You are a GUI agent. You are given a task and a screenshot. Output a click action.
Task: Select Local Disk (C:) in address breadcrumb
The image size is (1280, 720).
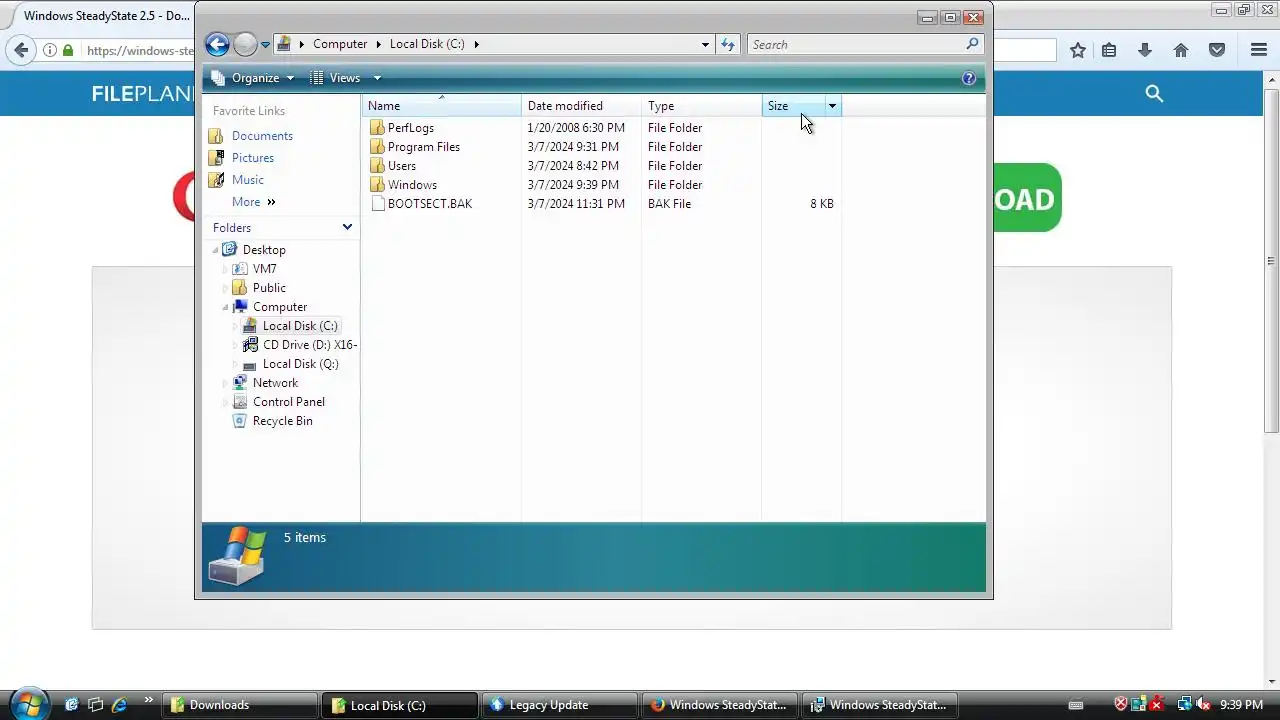[x=427, y=44]
